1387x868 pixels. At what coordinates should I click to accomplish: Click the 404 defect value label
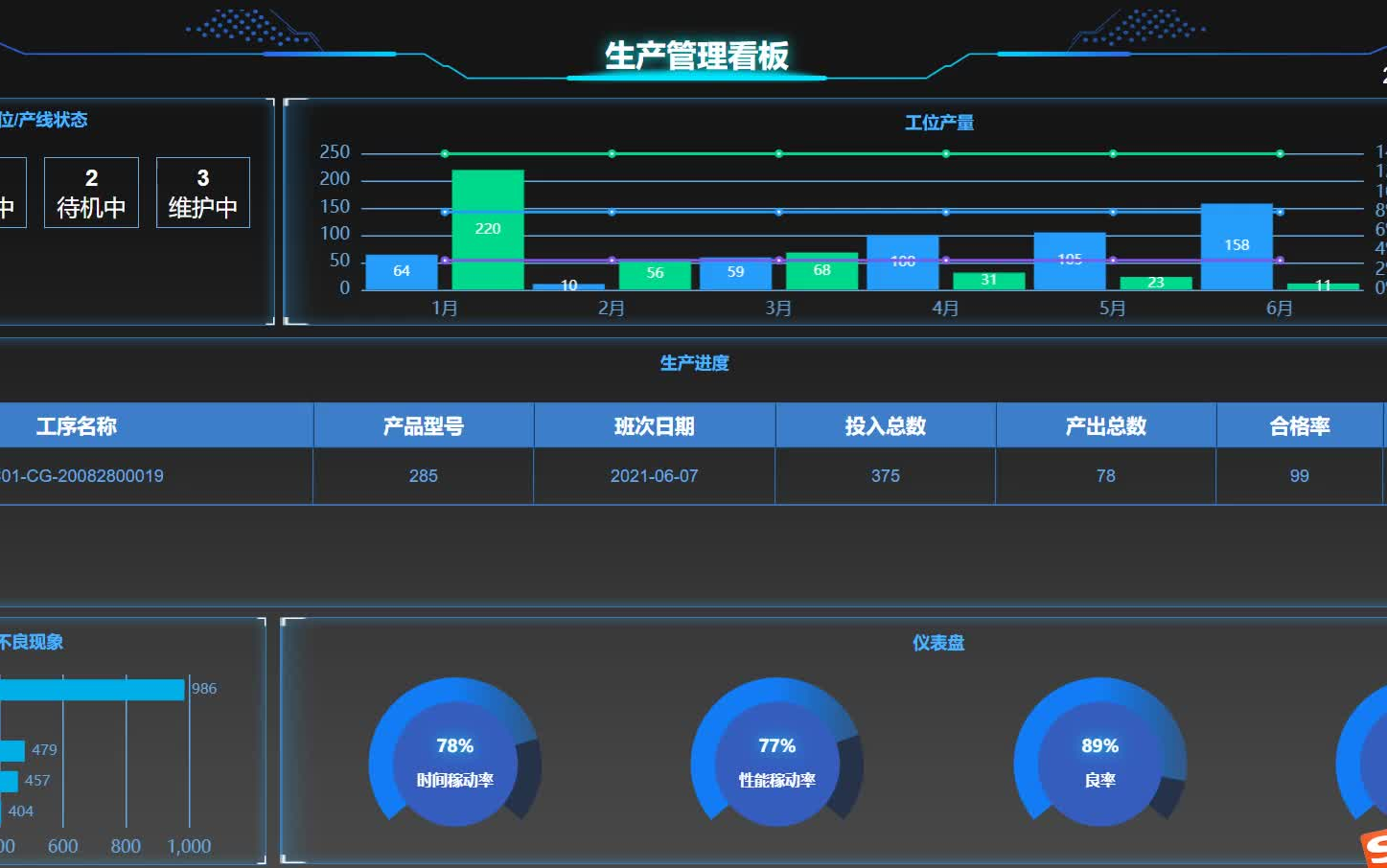click(21, 811)
